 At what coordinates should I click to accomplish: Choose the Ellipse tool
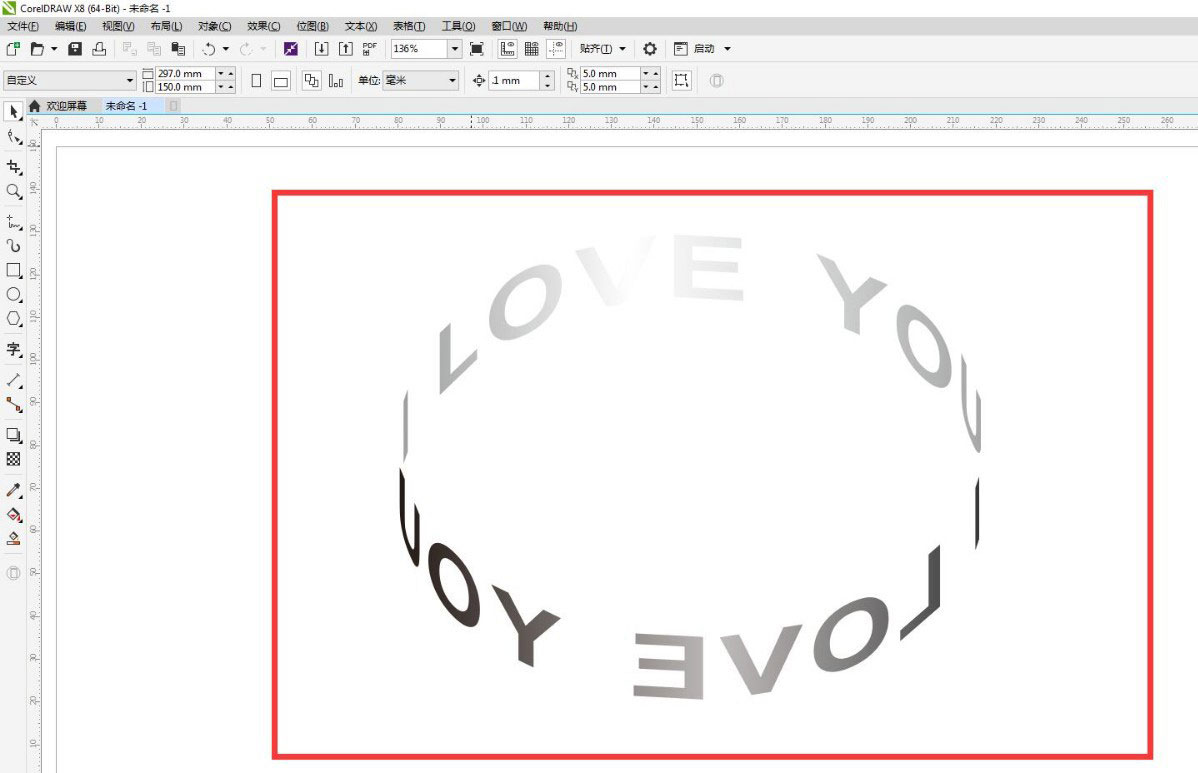pos(14,294)
